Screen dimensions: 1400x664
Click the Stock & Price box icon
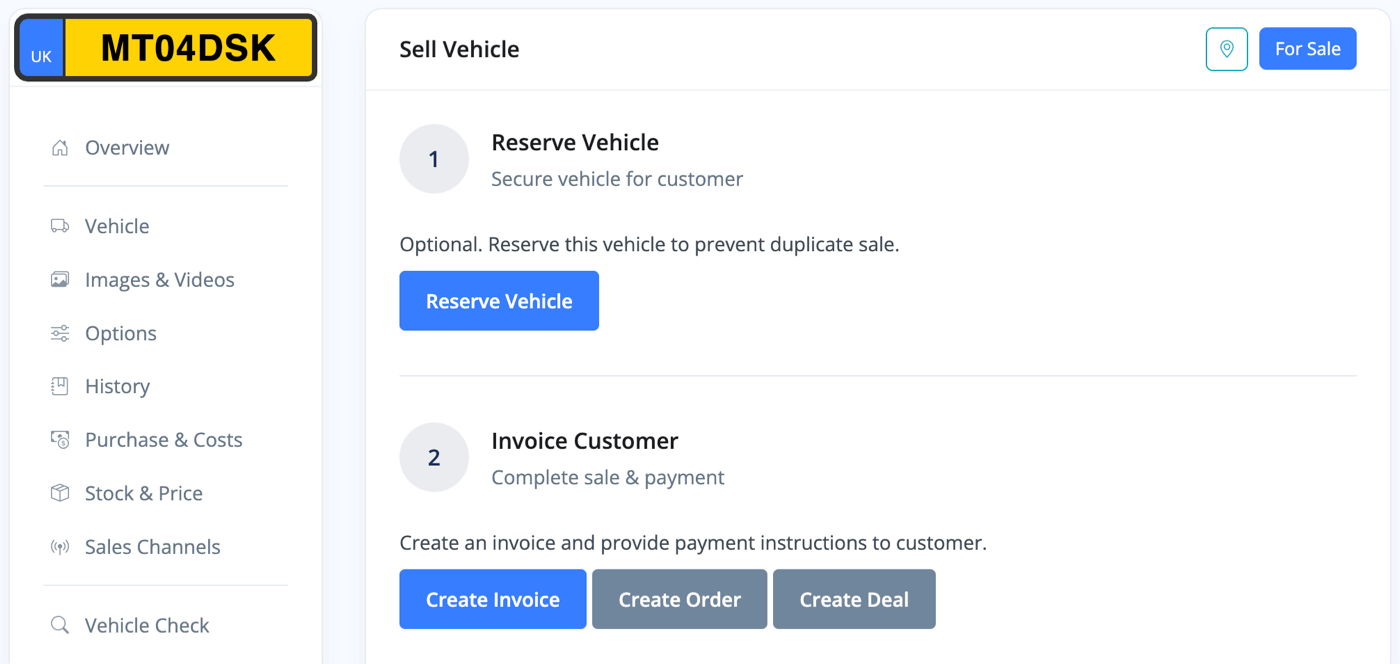tap(60, 493)
